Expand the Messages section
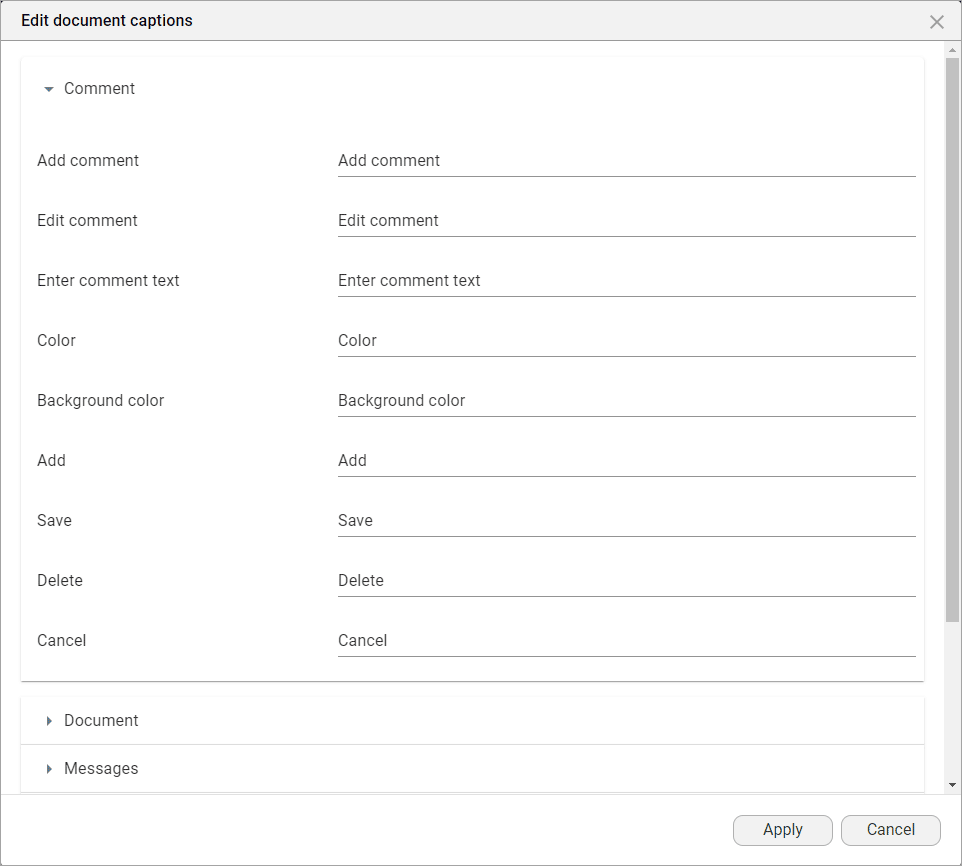Screen dimensions: 962x866 [49, 769]
